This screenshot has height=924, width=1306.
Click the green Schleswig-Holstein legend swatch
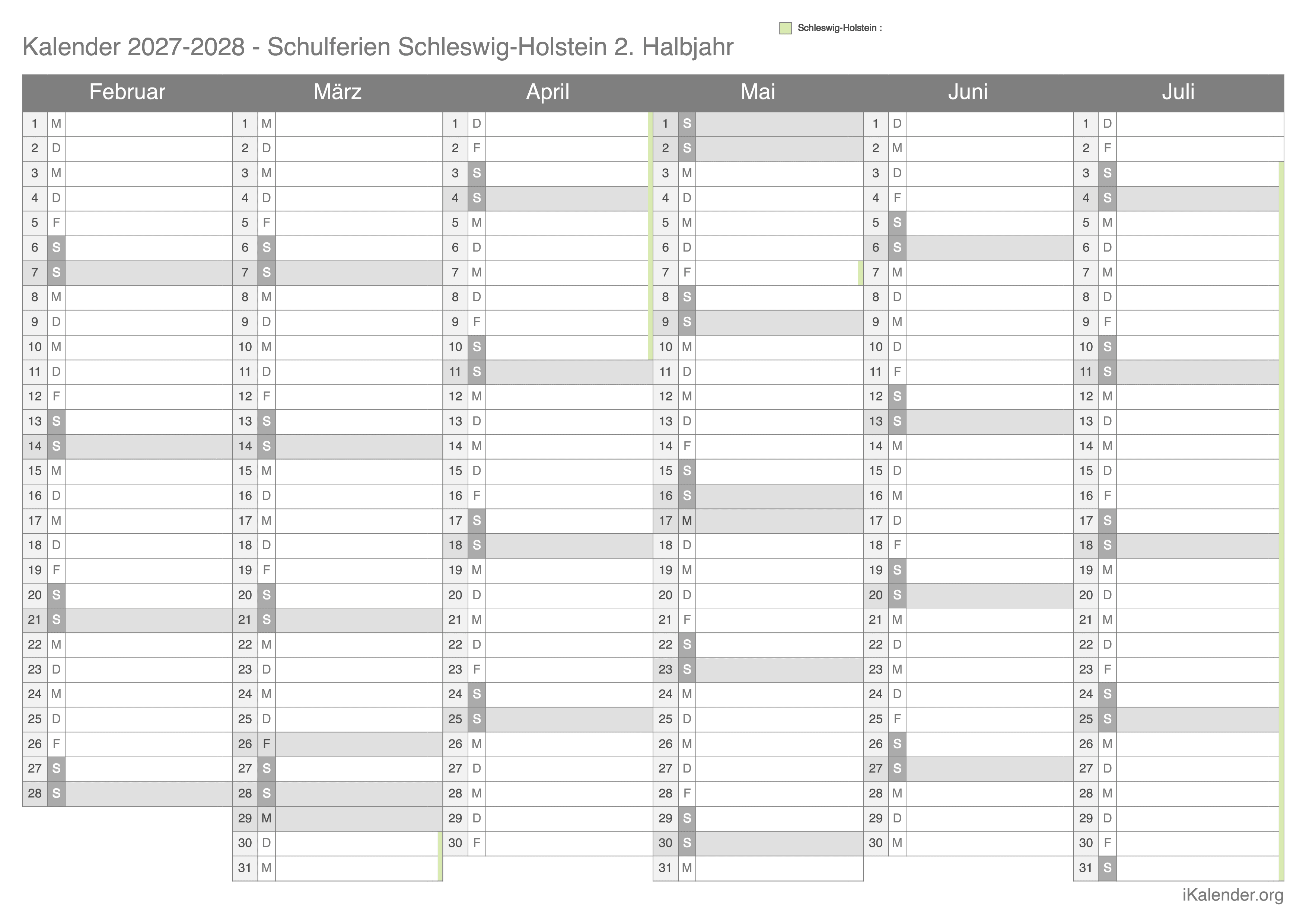click(785, 28)
